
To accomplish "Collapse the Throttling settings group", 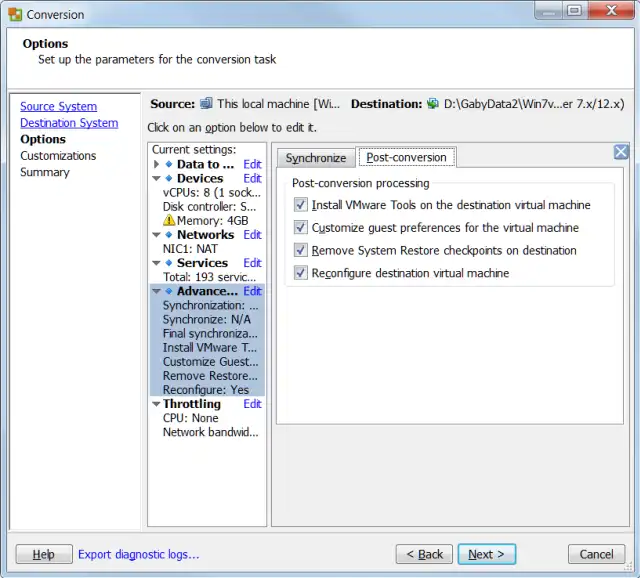I will [x=156, y=404].
